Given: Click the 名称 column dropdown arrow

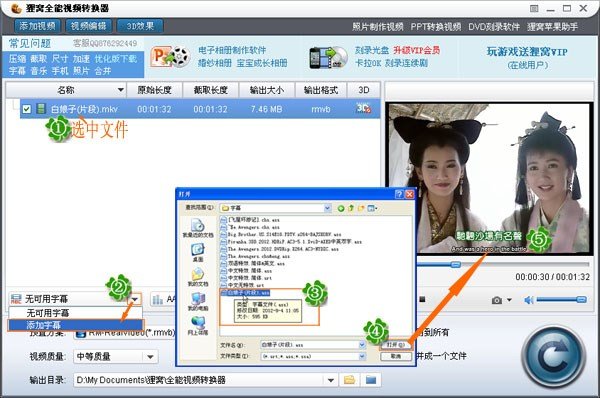Looking at the screenshot, I should (121, 90).
